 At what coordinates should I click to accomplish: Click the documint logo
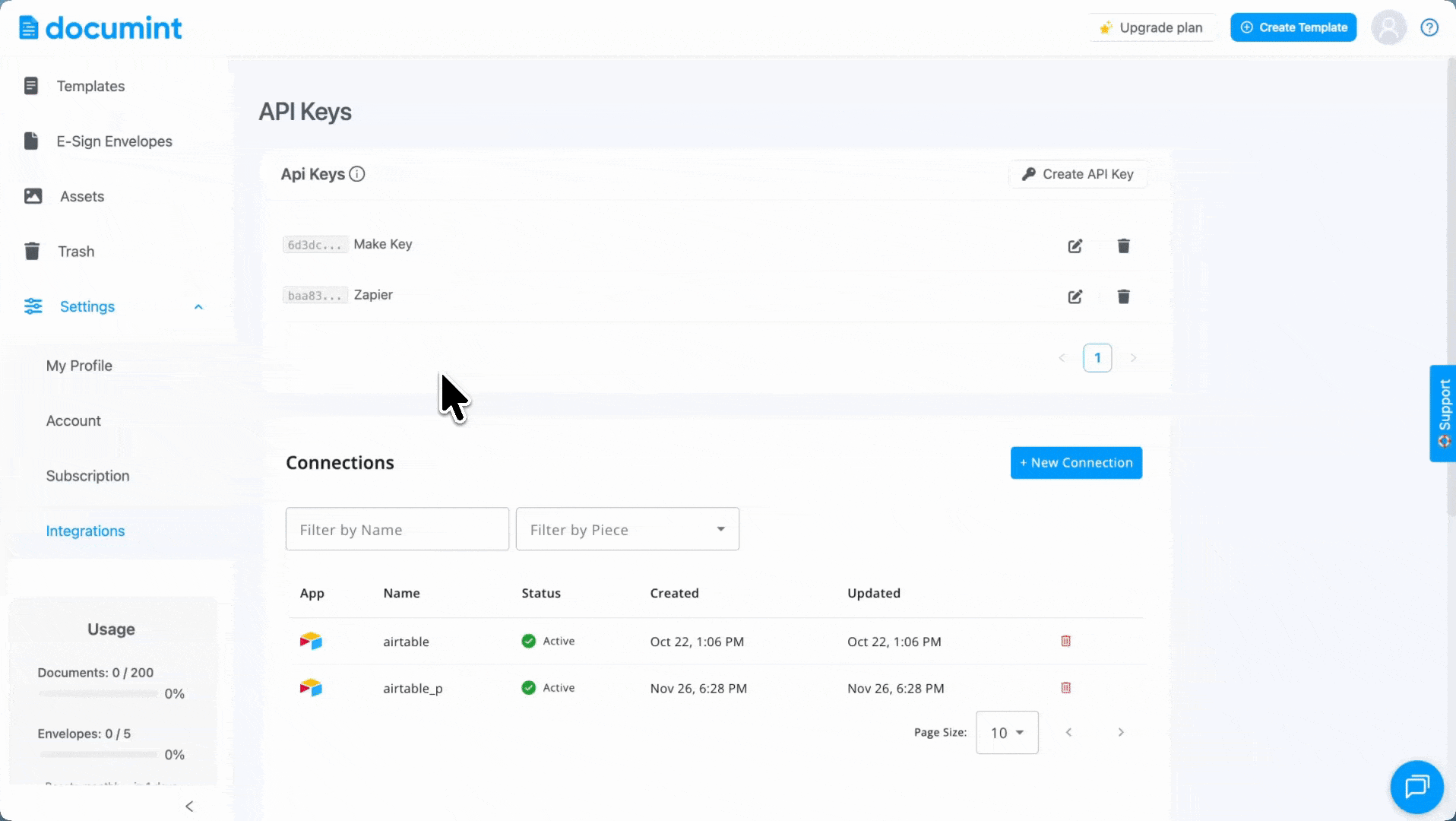[x=100, y=28]
